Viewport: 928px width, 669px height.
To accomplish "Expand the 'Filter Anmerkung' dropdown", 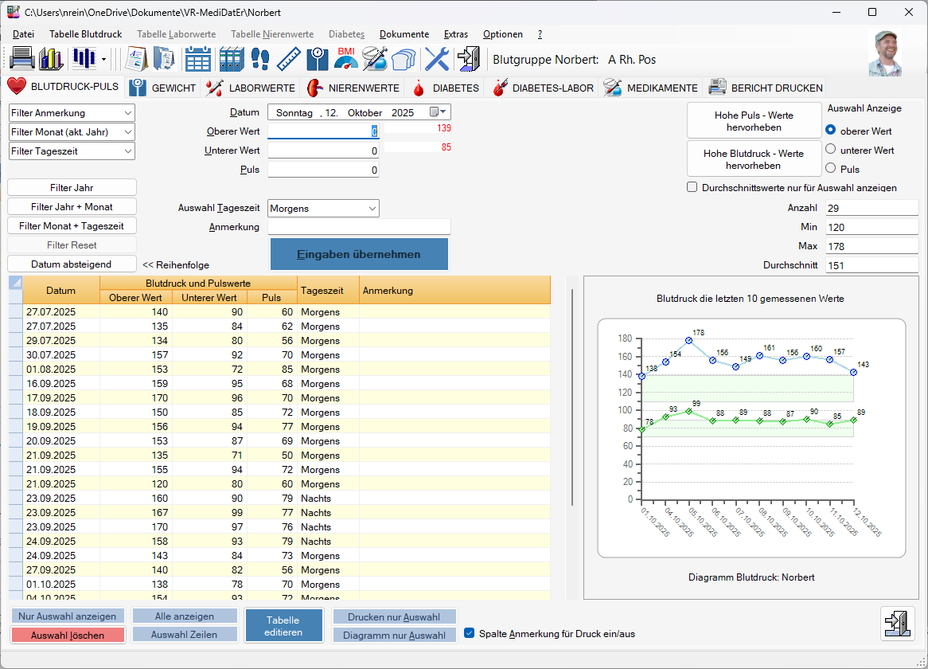I will [x=127, y=113].
